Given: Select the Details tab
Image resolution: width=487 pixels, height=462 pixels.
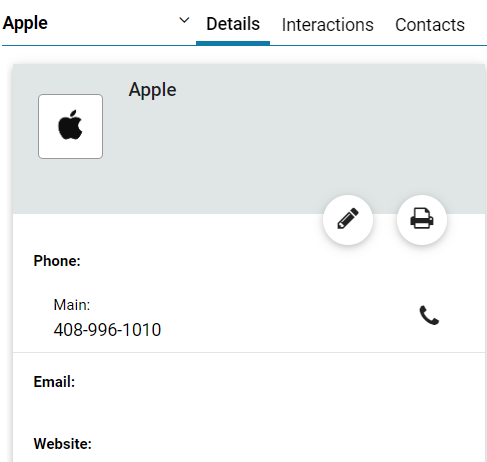Looking at the screenshot, I should pos(233,24).
